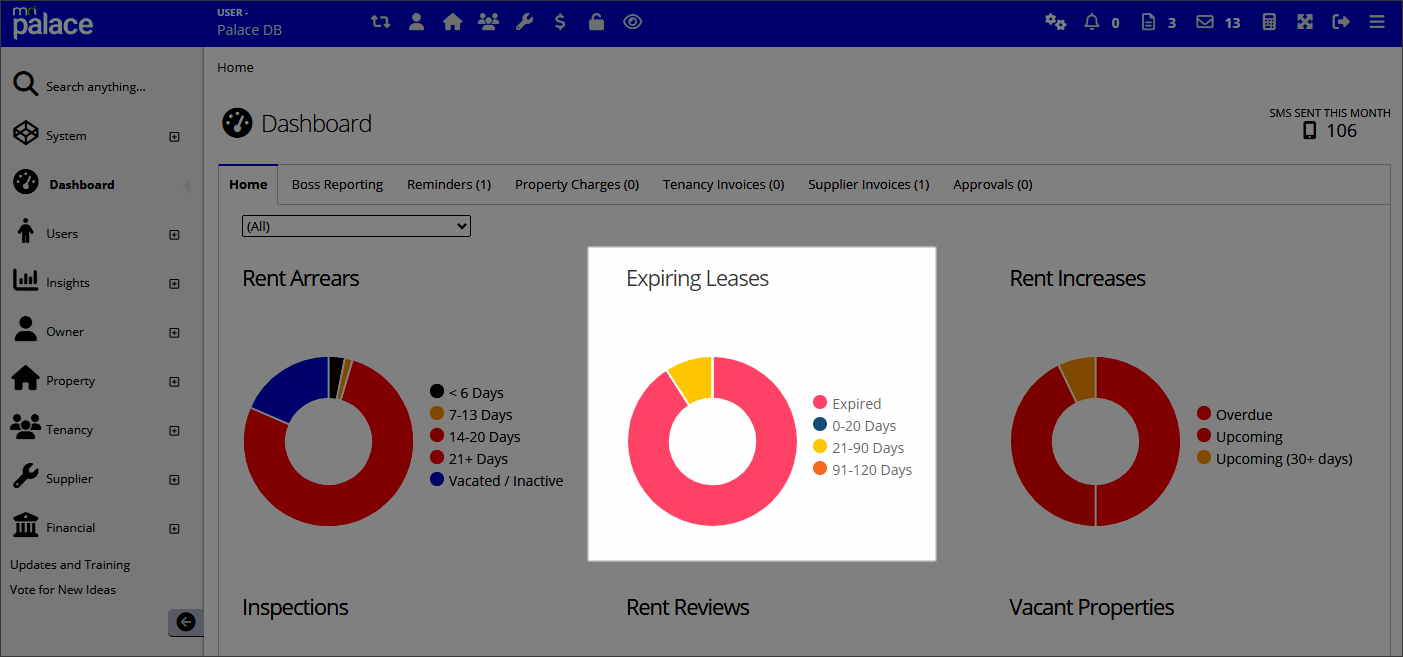Expand the Financial menu plus box

[x=174, y=529]
